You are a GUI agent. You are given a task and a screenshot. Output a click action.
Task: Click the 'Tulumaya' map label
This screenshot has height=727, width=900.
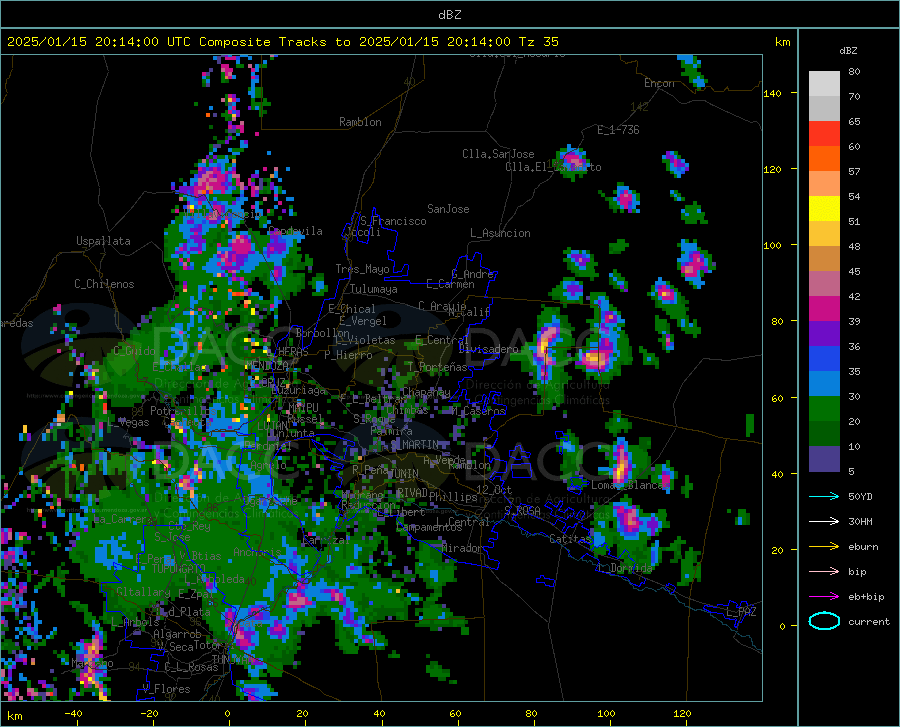click(x=374, y=289)
